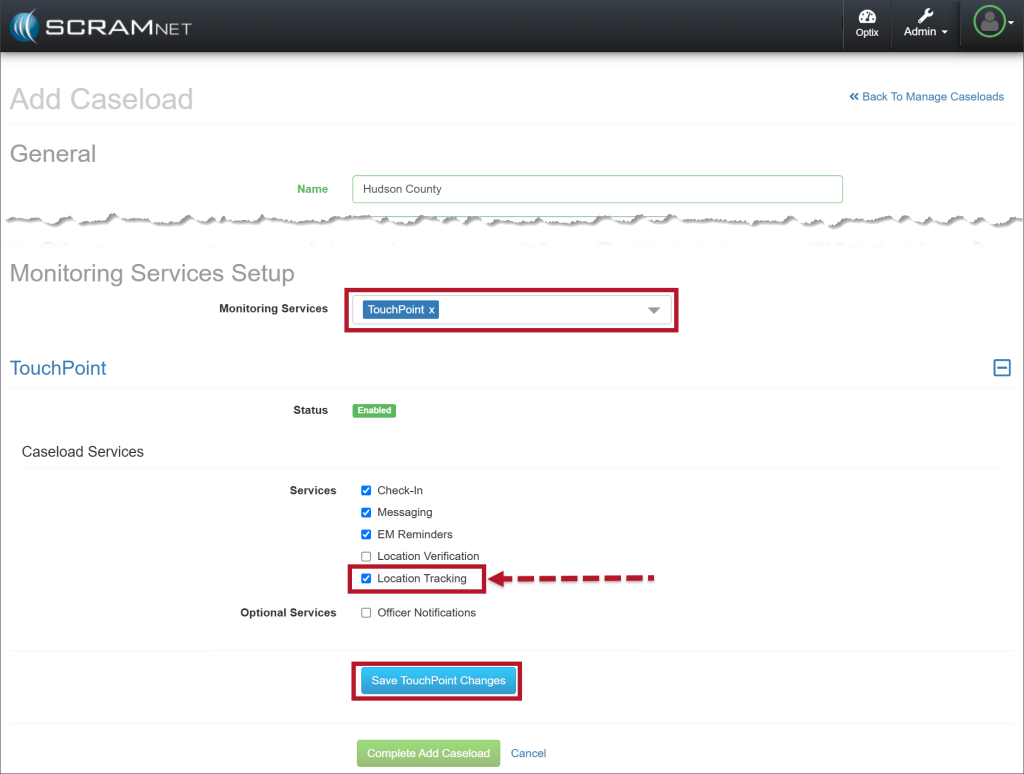Enable Location Verification checkbox

pyautogui.click(x=366, y=557)
